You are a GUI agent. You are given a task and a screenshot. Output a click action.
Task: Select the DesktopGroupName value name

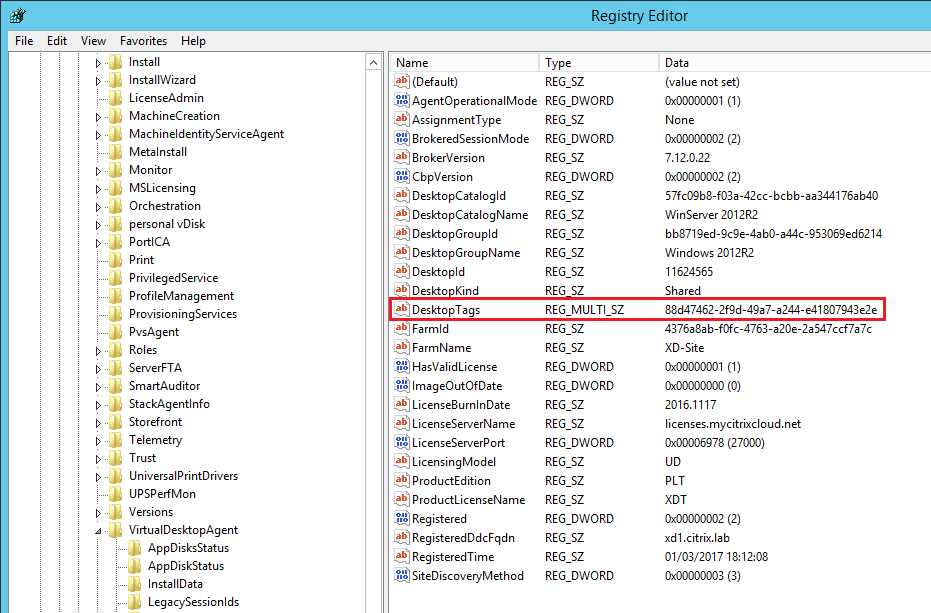click(x=466, y=253)
